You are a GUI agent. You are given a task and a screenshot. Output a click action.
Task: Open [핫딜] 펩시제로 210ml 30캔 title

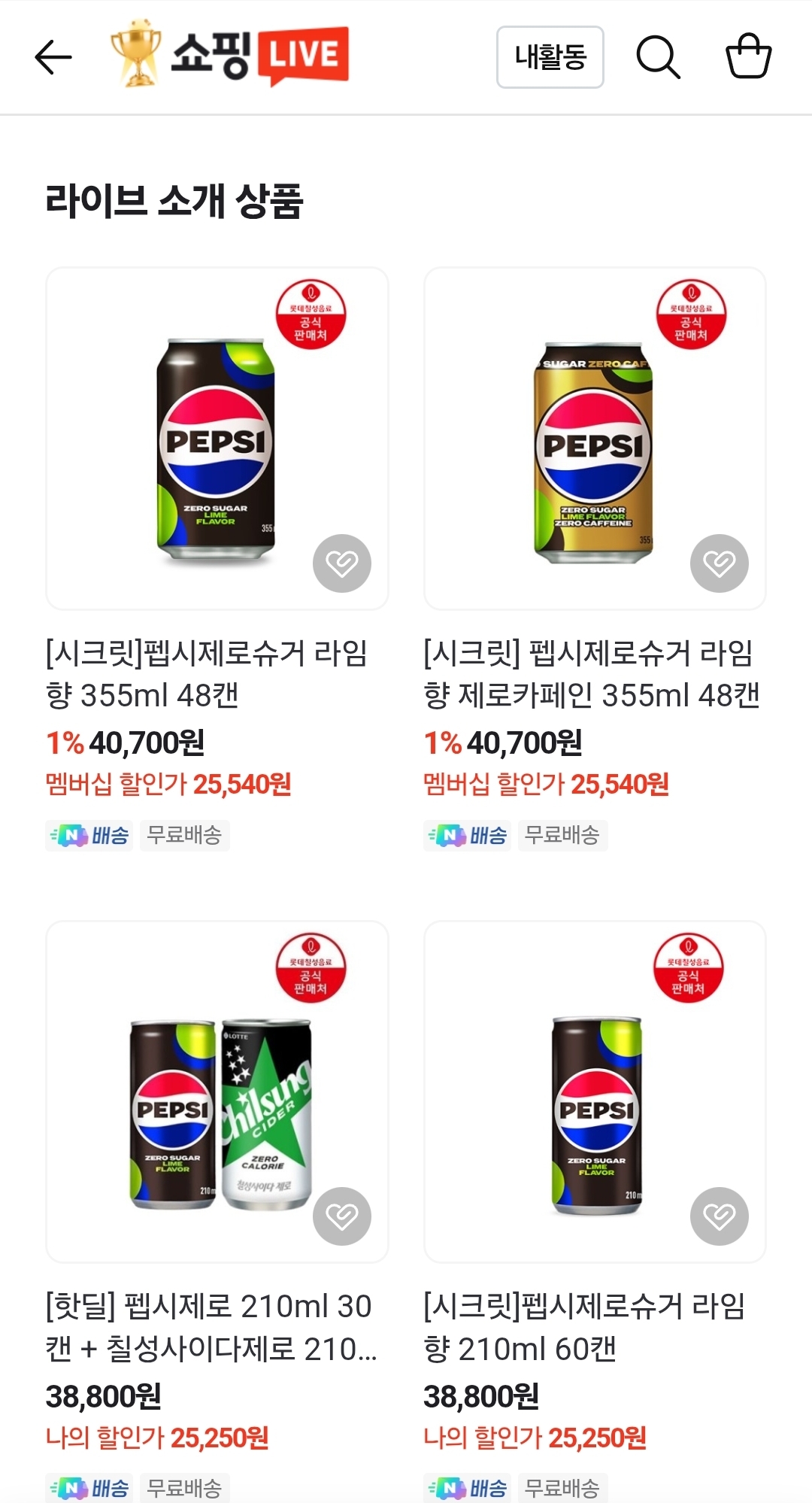click(211, 1328)
